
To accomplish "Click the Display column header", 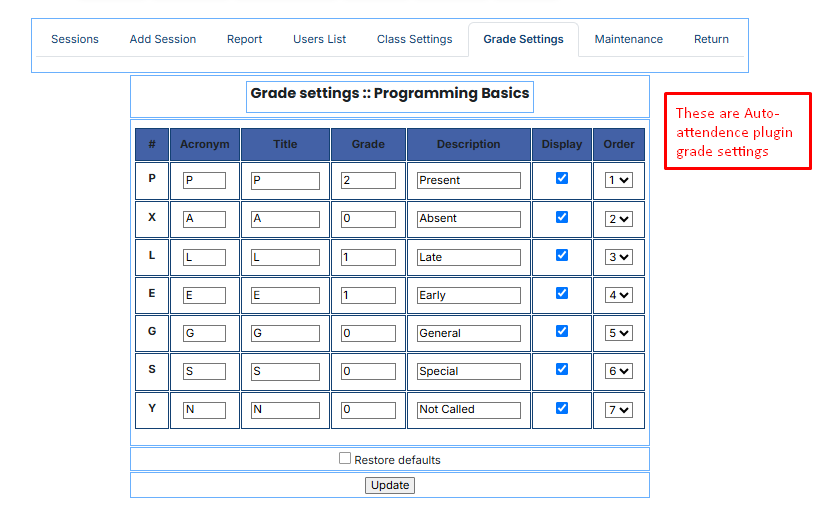I will [x=562, y=145].
